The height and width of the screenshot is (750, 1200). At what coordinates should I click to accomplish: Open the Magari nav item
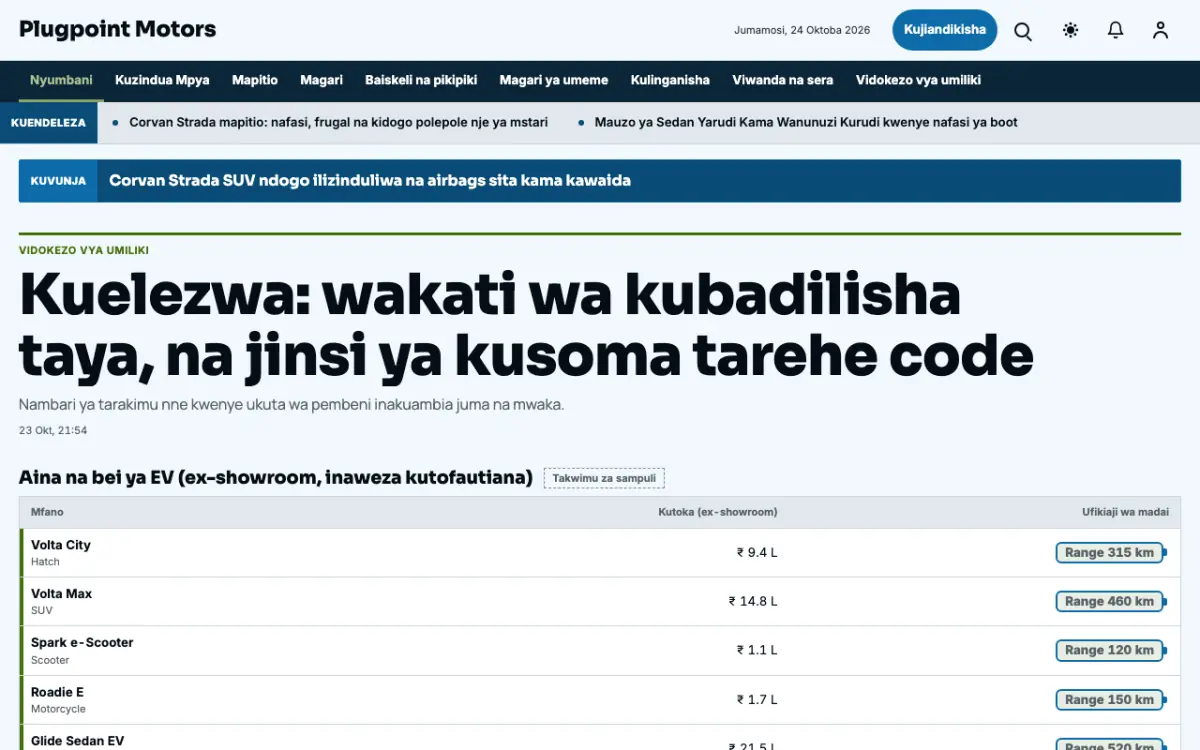point(321,80)
